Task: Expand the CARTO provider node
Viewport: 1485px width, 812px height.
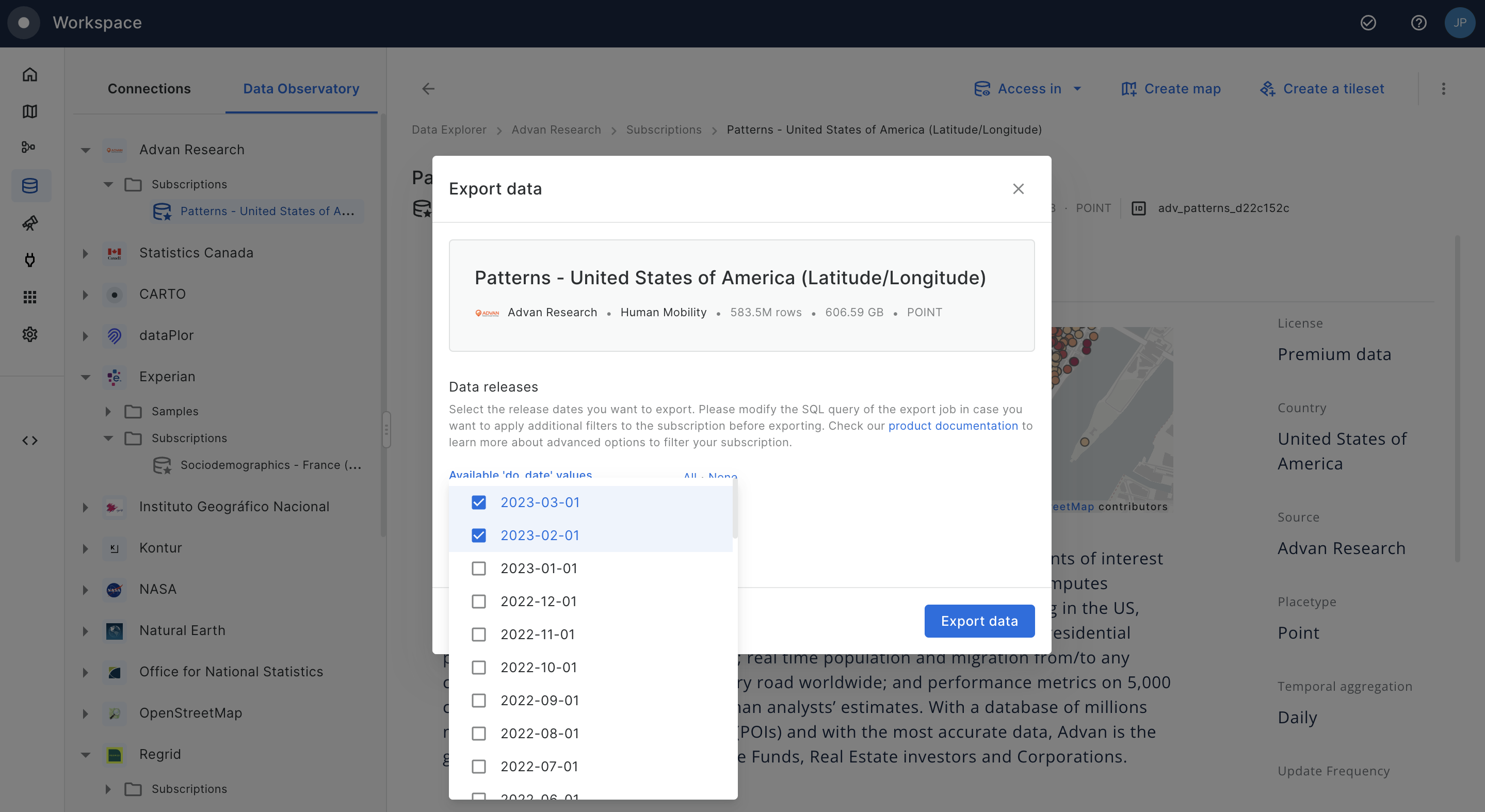Action: [x=85, y=295]
